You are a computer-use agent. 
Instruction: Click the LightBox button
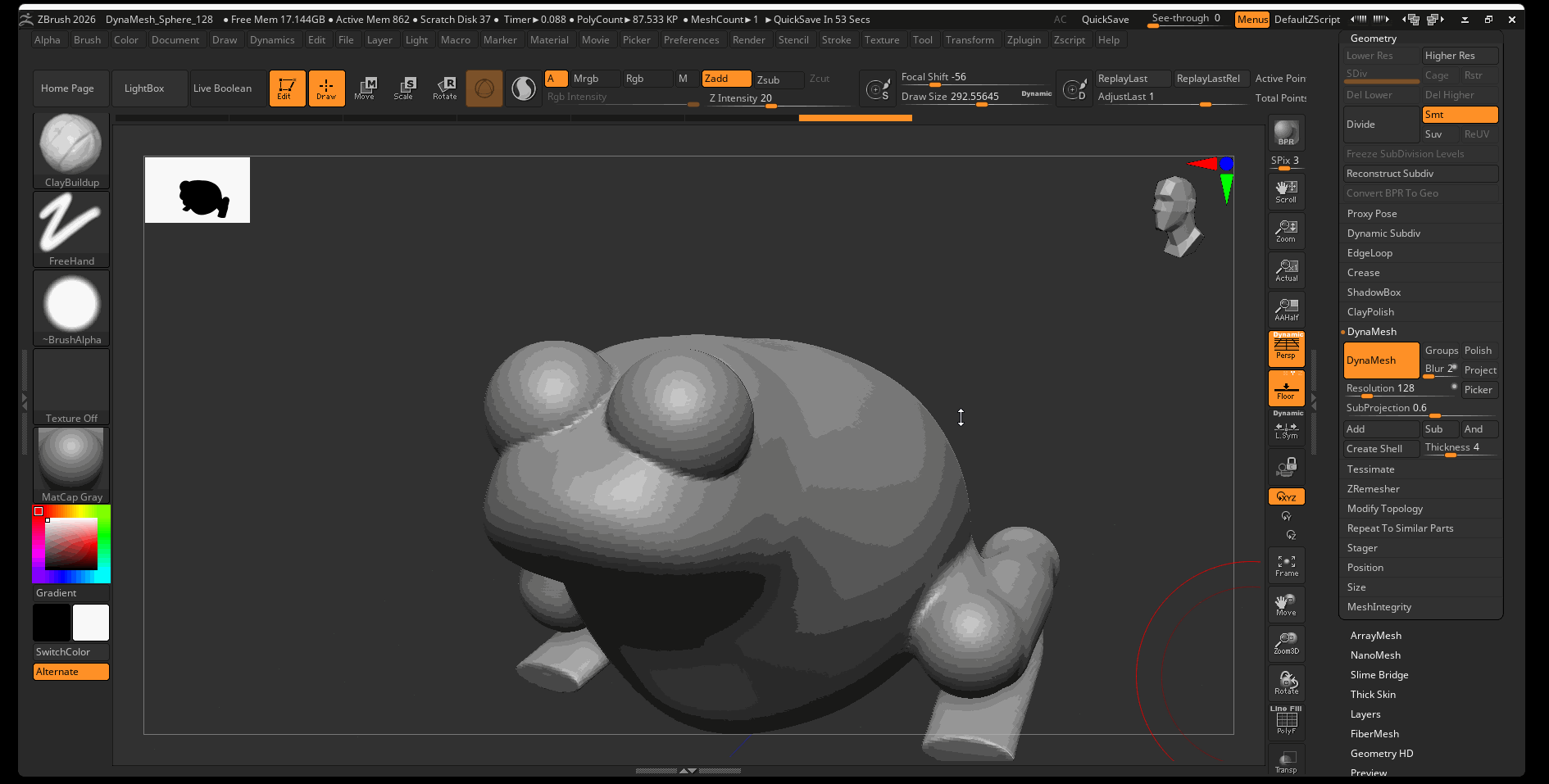point(144,88)
